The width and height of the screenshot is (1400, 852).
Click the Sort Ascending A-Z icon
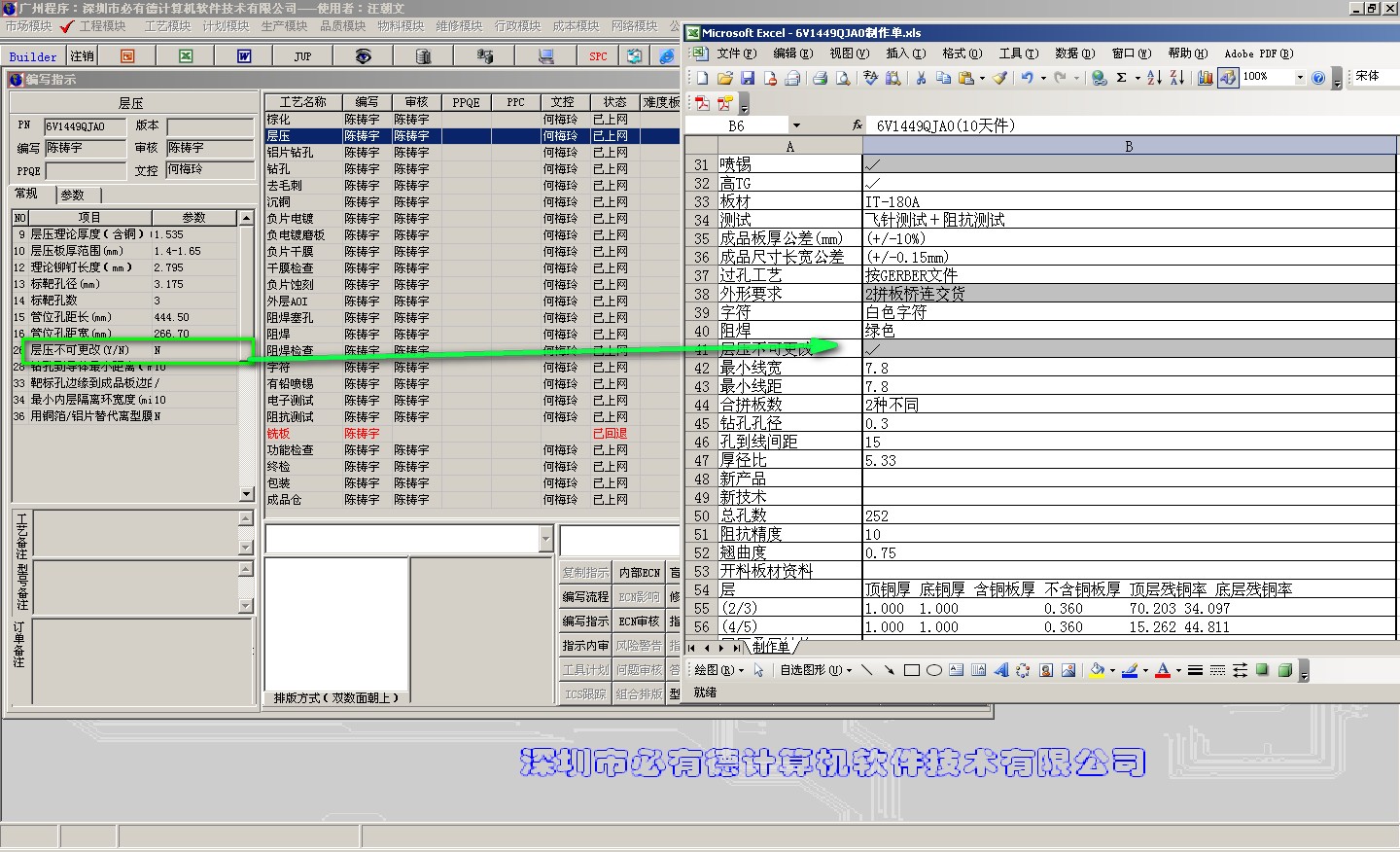(1154, 78)
